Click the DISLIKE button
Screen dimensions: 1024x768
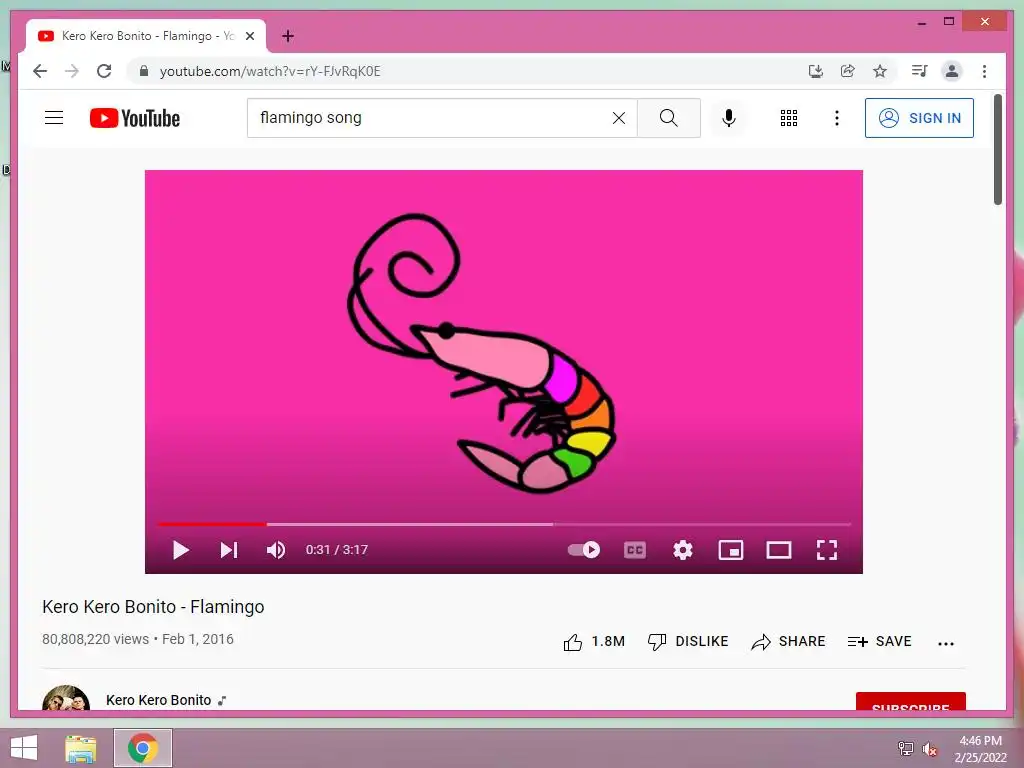(x=688, y=642)
